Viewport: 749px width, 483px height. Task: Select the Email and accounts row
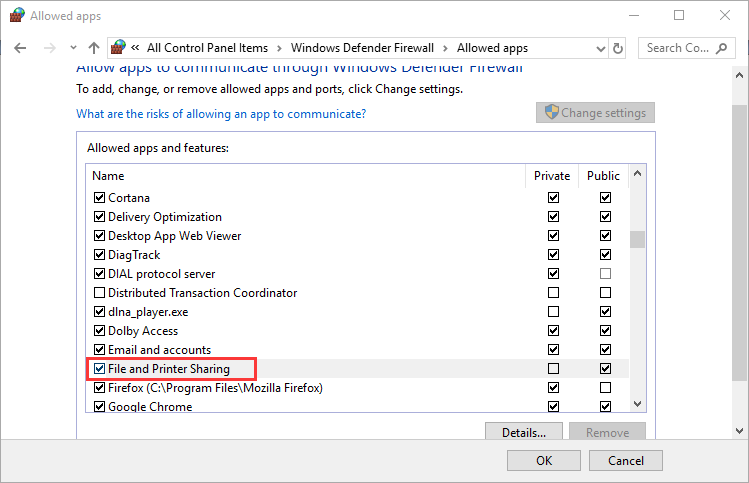pos(357,350)
